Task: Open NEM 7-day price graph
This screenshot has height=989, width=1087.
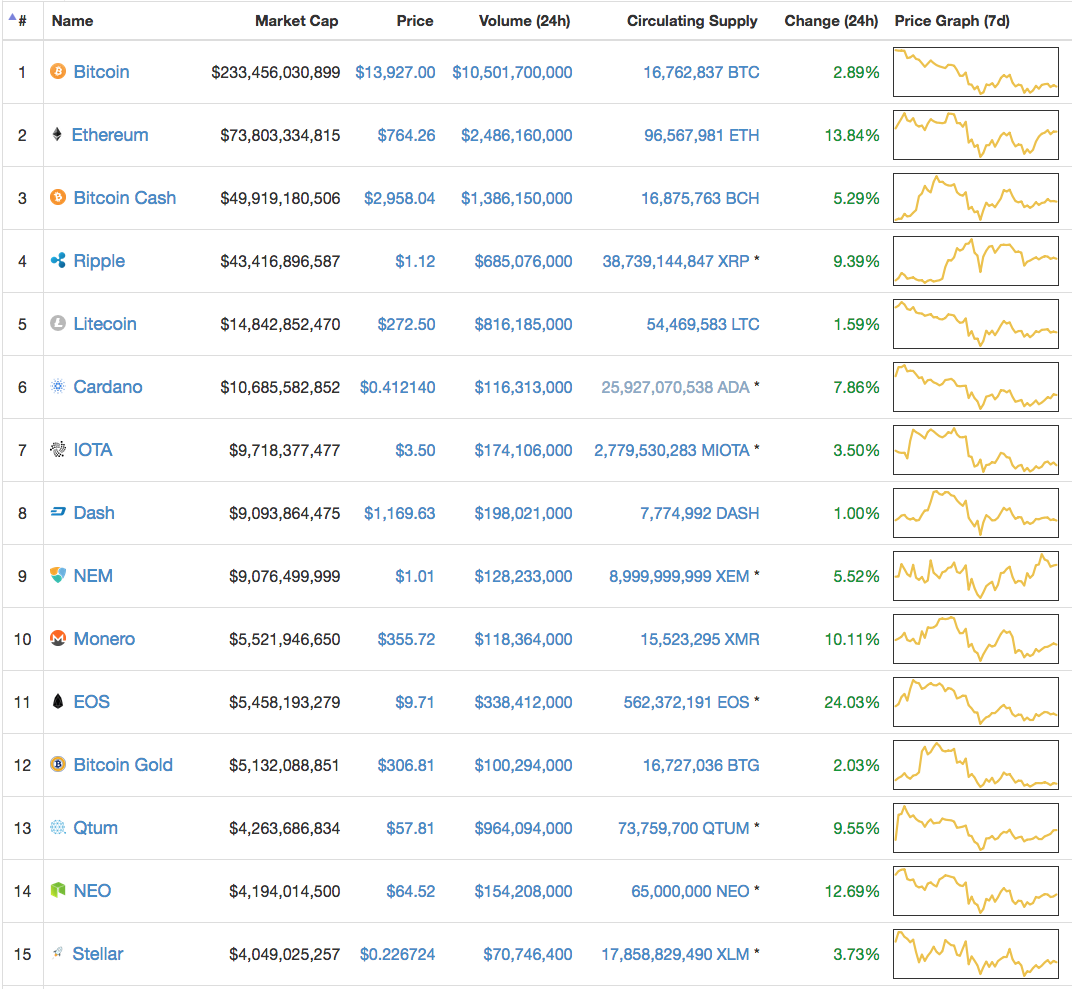Action: pyautogui.click(x=976, y=576)
